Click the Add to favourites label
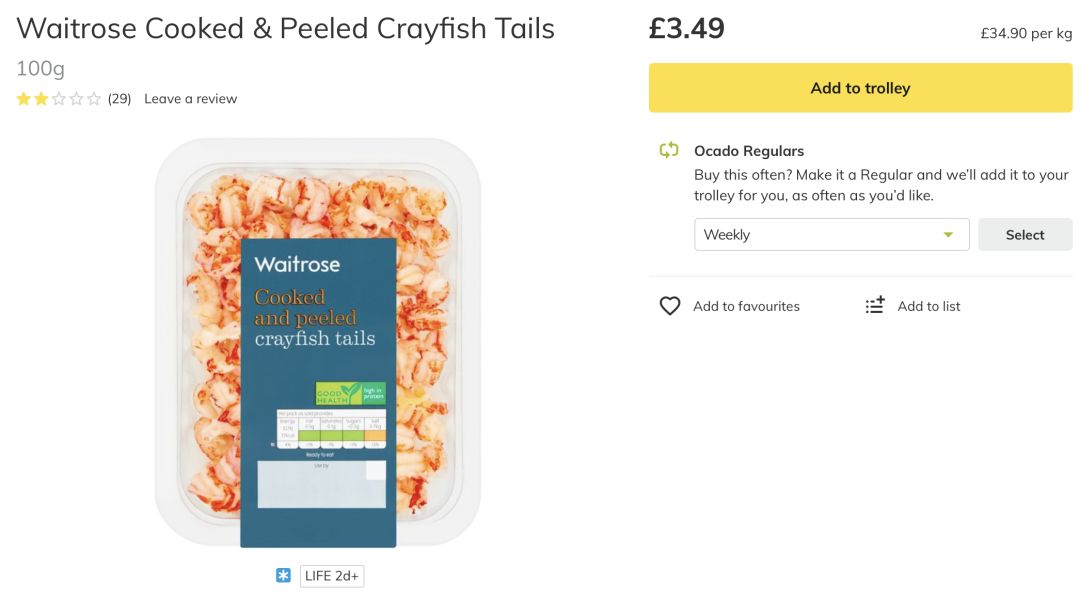This screenshot has width=1080, height=599. pos(746,307)
